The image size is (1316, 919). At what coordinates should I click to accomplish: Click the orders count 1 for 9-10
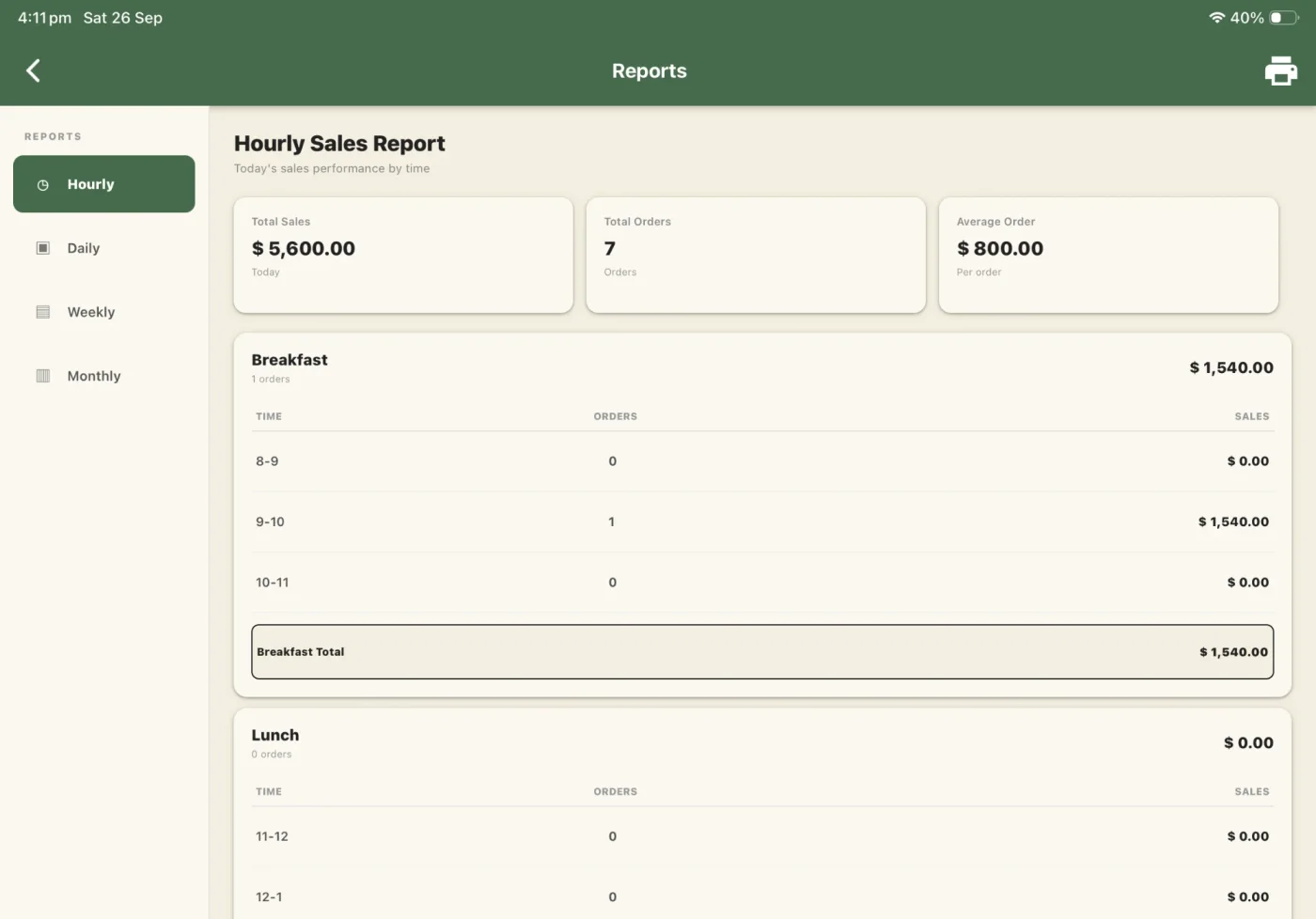click(612, 522)
